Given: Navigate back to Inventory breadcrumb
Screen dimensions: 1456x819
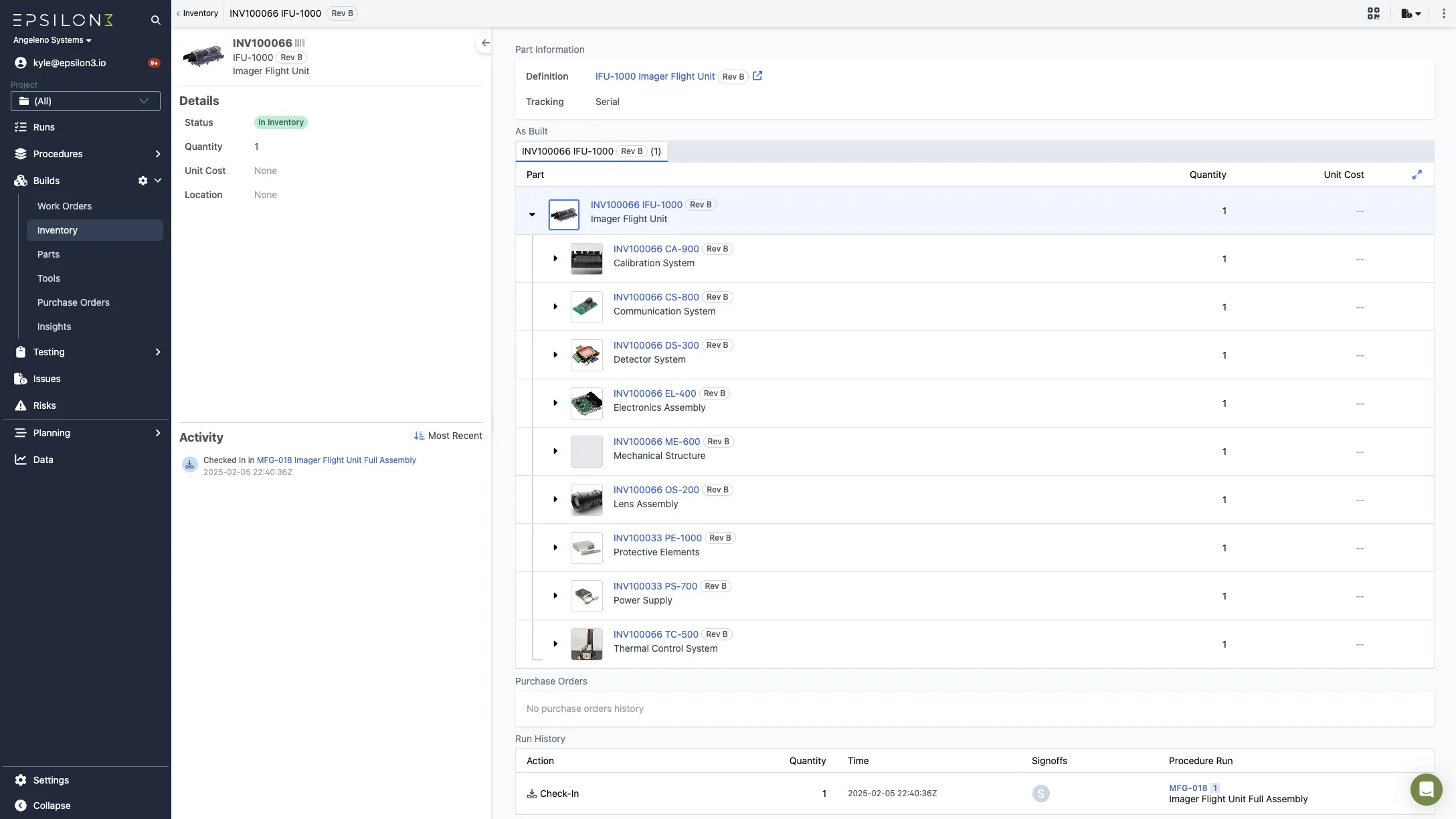Looking at the screenshot, I should click(197, 13).
